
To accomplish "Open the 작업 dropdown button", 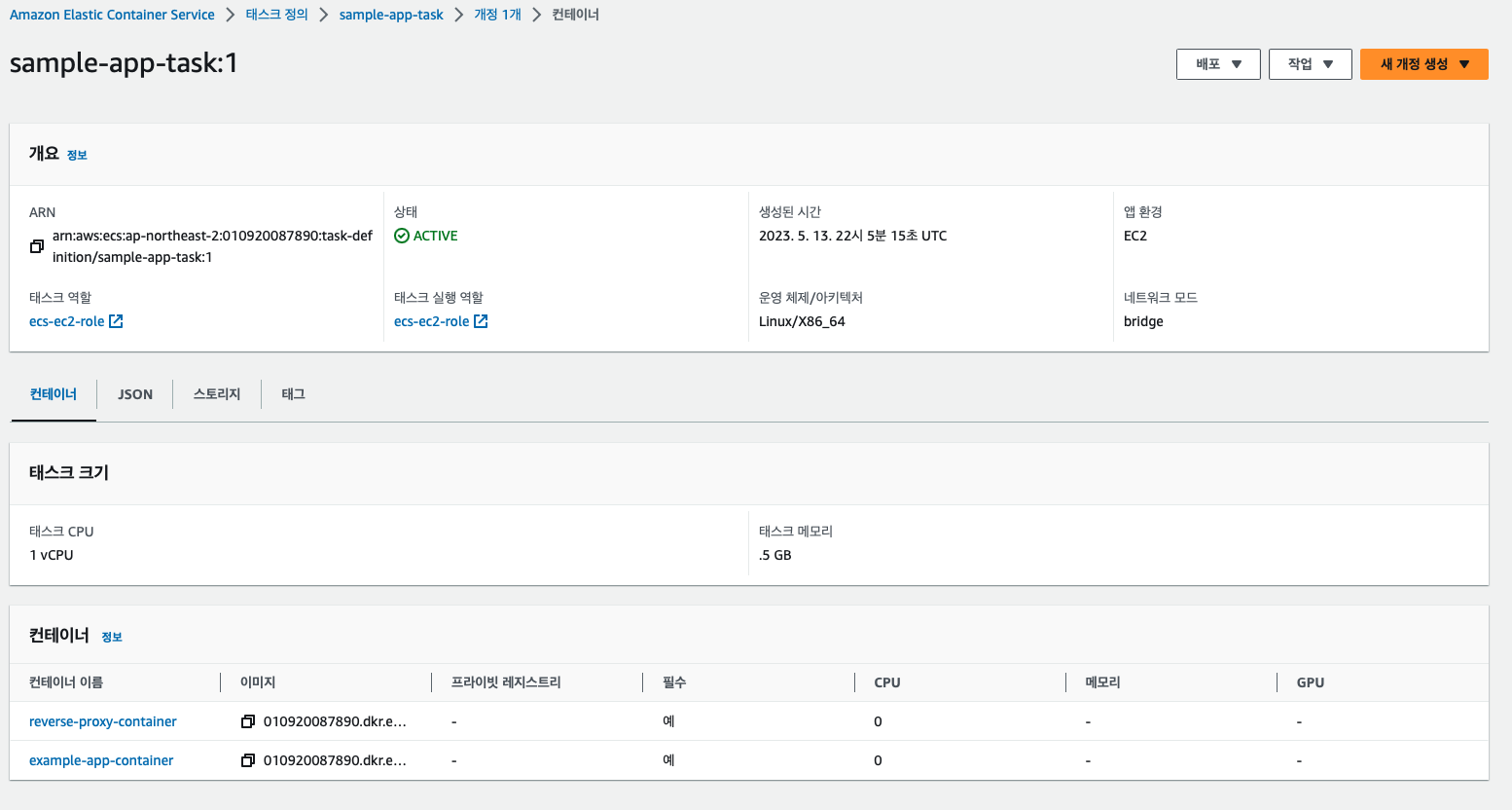I will 1310,64.
